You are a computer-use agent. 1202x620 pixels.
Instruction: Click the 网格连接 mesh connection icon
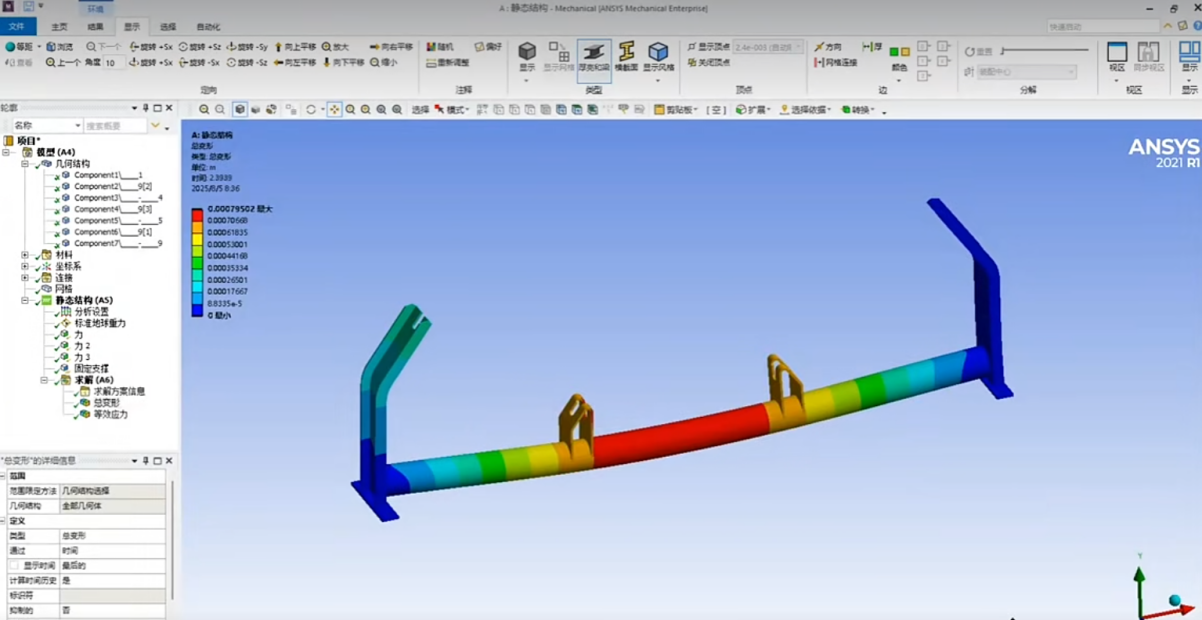point(836,63)
